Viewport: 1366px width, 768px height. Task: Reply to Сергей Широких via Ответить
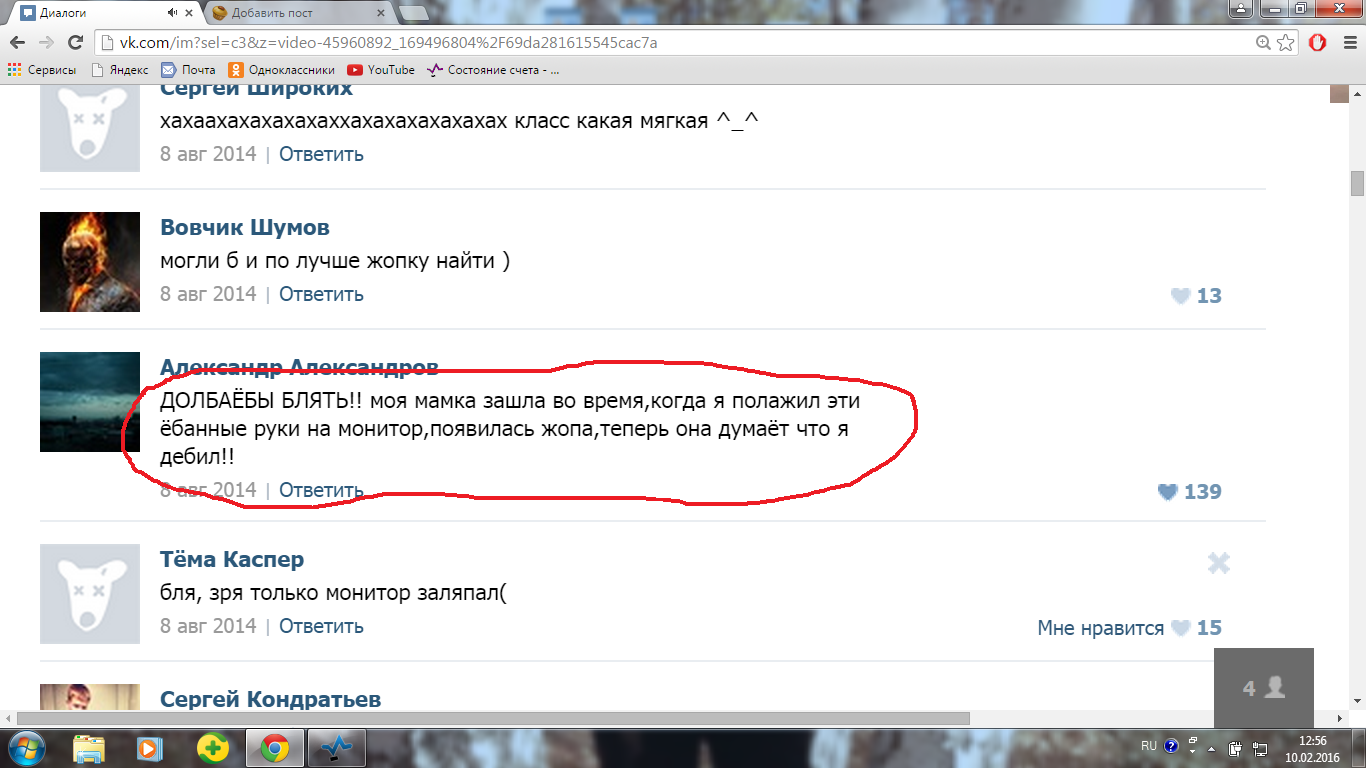(321, 154)
